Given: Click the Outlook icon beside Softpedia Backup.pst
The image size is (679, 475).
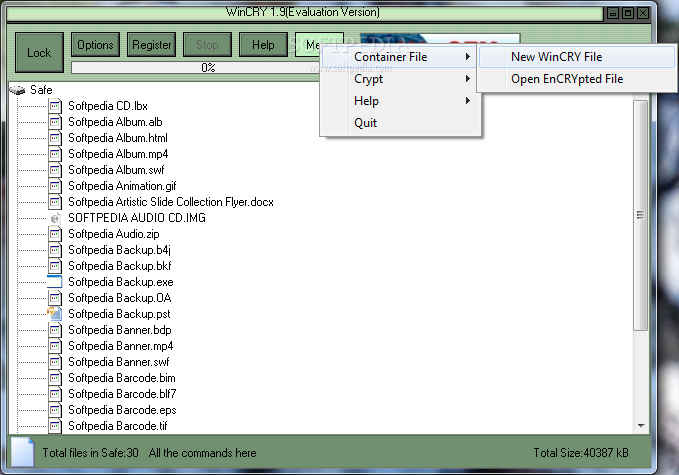Looking at the screenshot, I should coord(55,314).
